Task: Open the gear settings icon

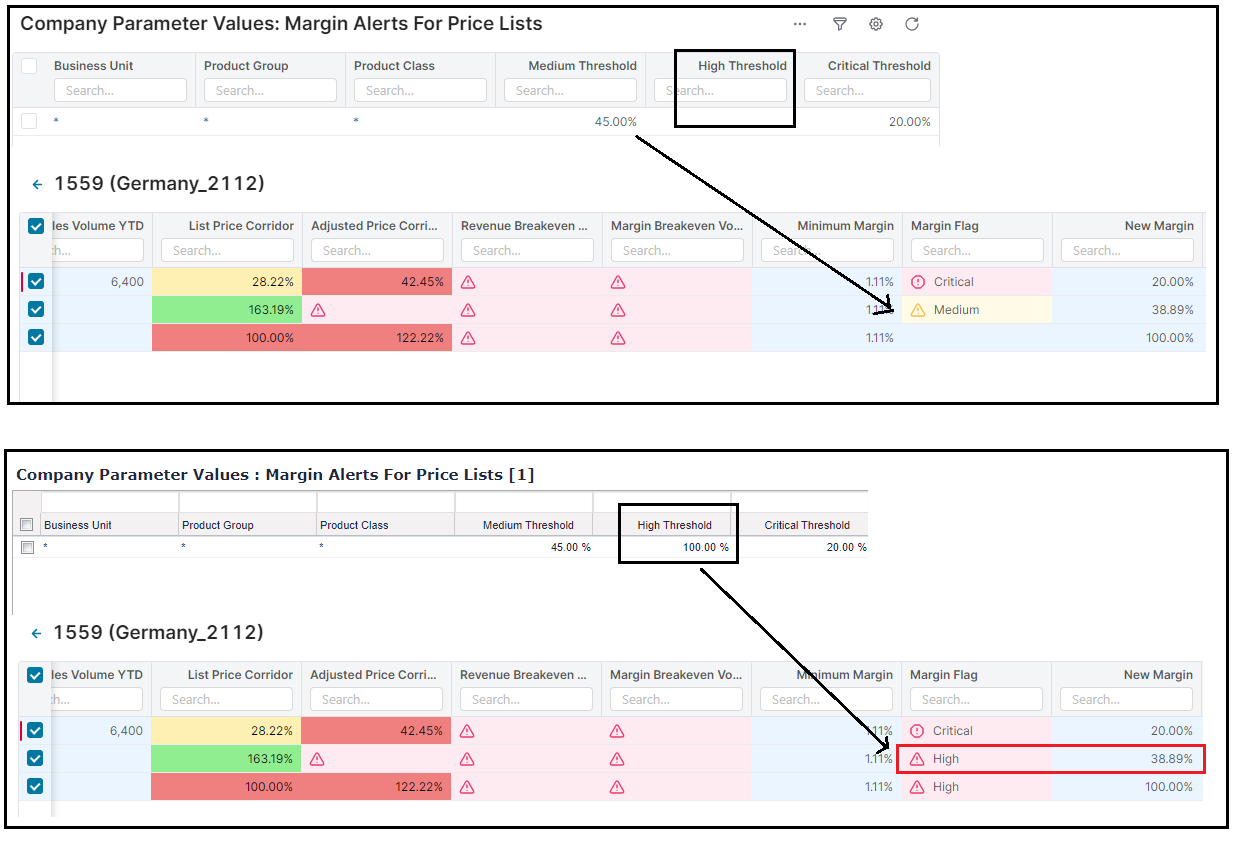Action: [x=876, y=24]
